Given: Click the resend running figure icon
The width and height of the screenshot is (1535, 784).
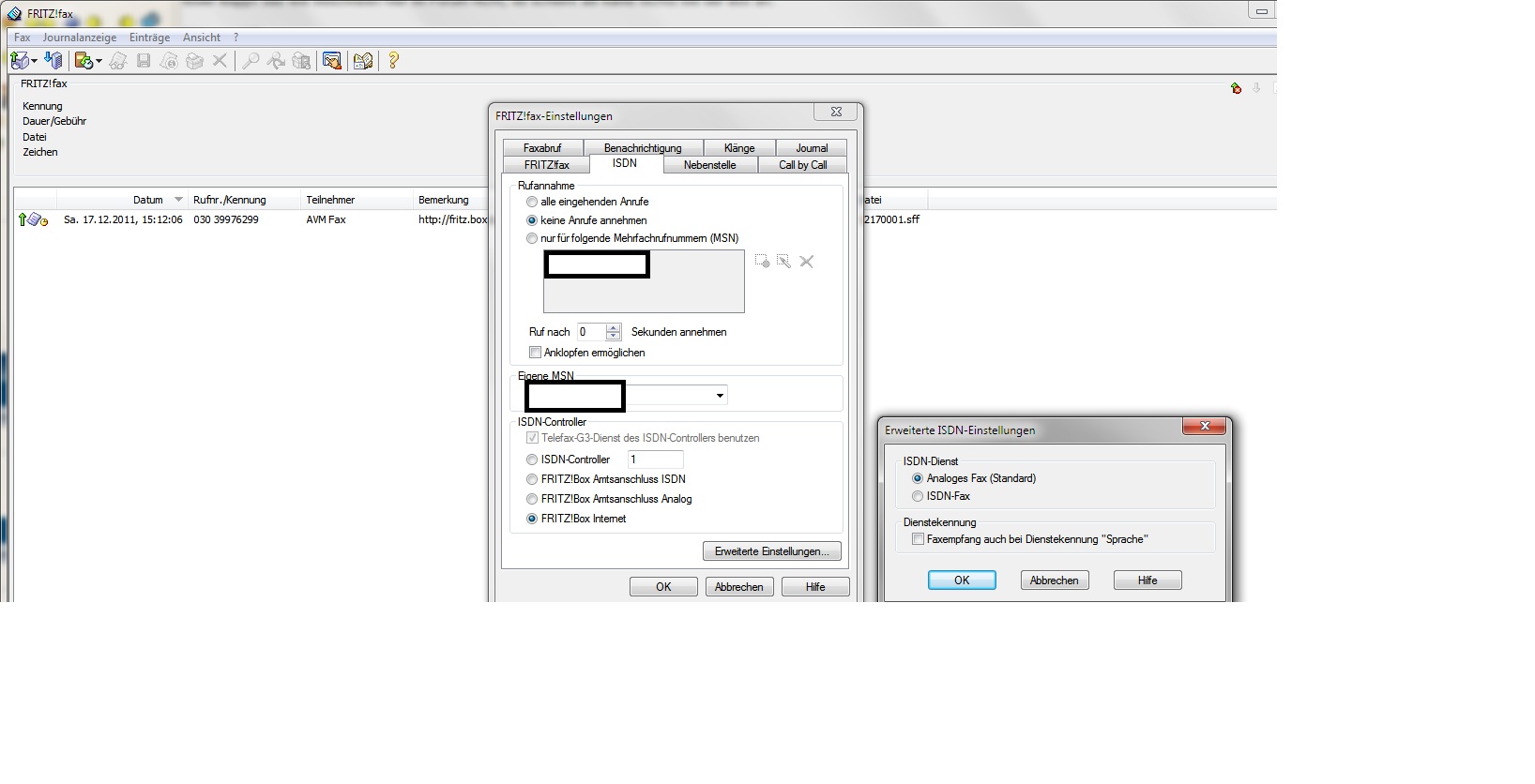Looking at the screenshot, I should pyautogui.click(x=276, y=61).
